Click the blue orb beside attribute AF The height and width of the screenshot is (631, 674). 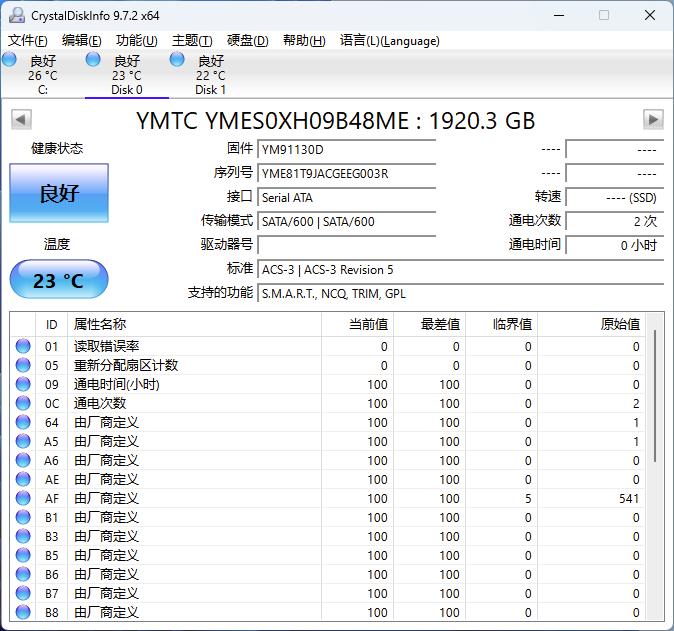coord(23,499)
